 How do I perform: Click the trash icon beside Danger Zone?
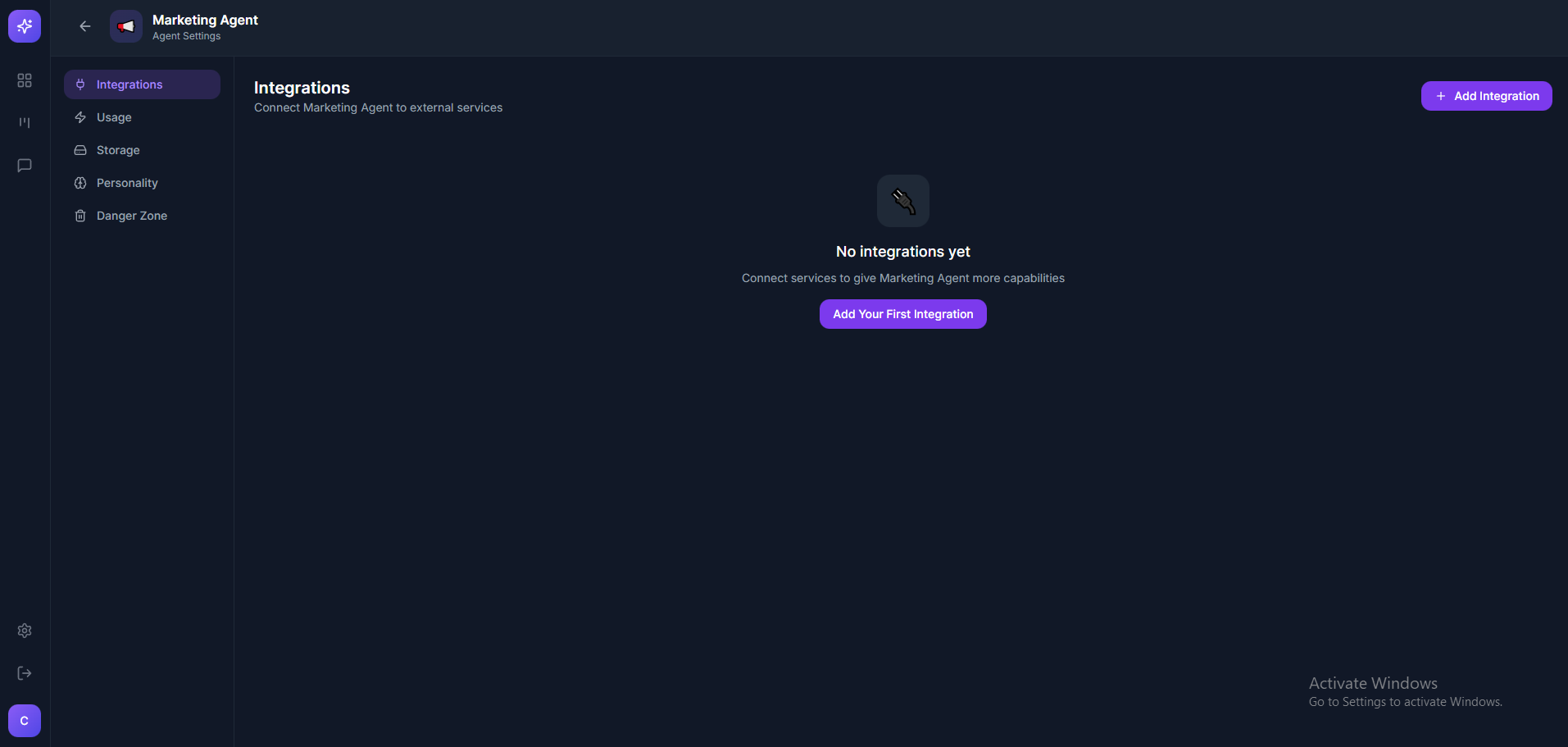click(80, 215)
